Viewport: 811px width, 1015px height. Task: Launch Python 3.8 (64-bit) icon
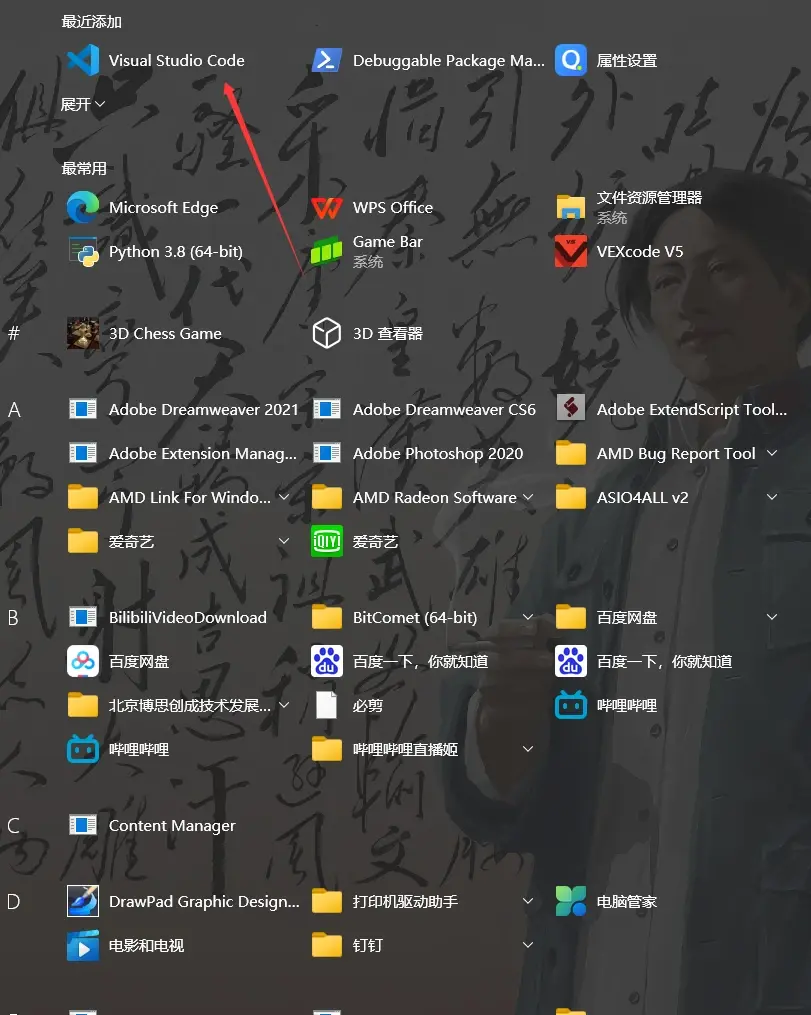(x=83, y=251)
